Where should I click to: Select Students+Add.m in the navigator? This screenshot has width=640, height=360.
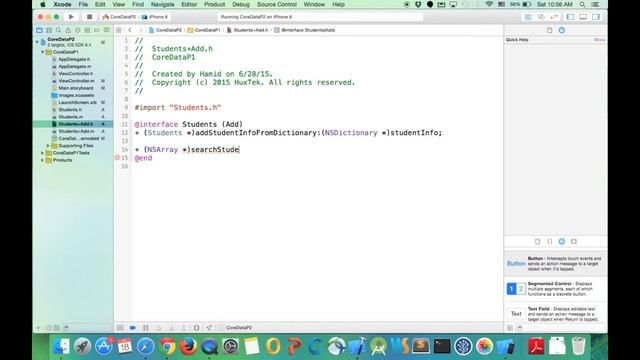73,131
